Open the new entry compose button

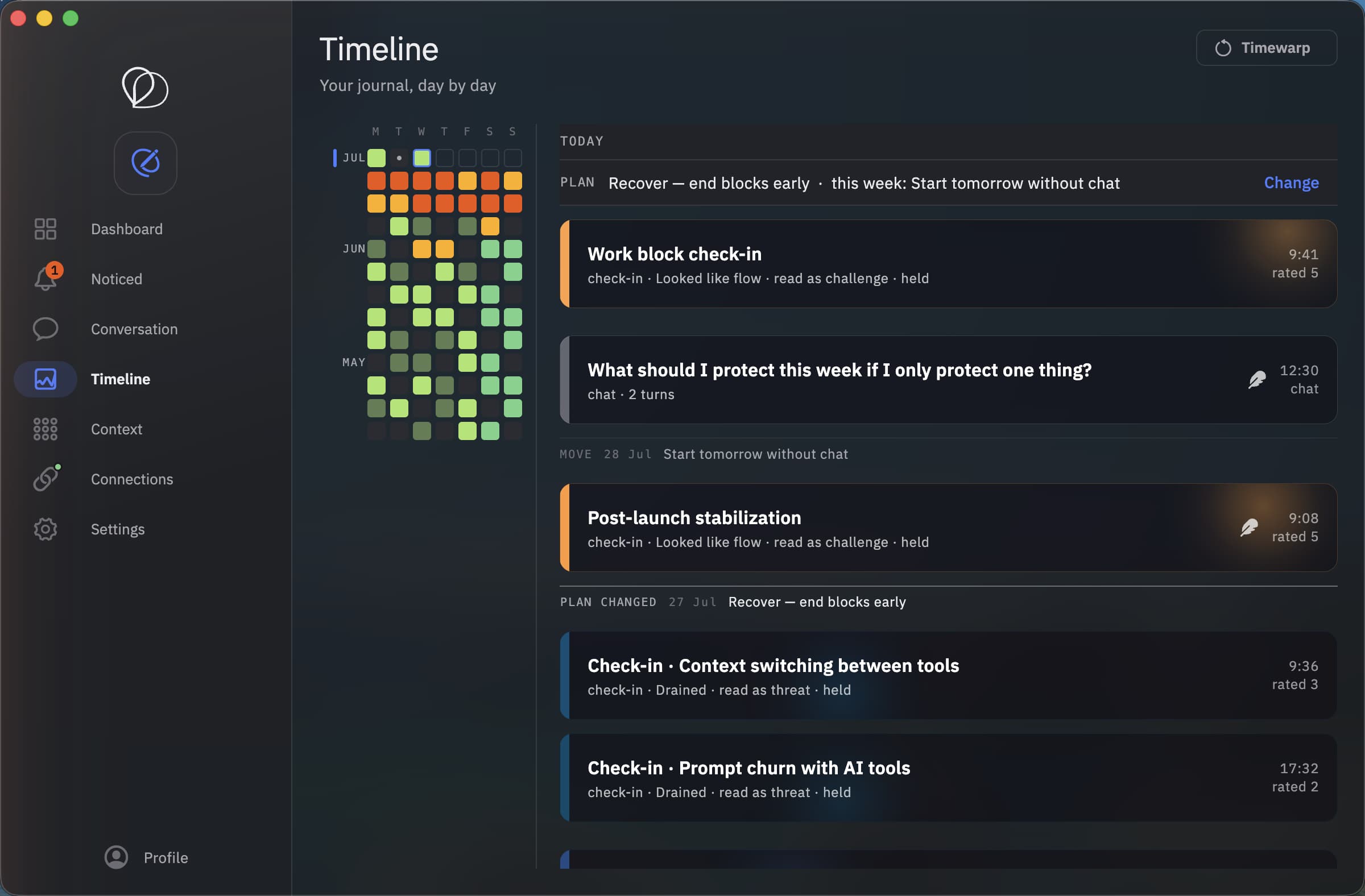(145, 163)
